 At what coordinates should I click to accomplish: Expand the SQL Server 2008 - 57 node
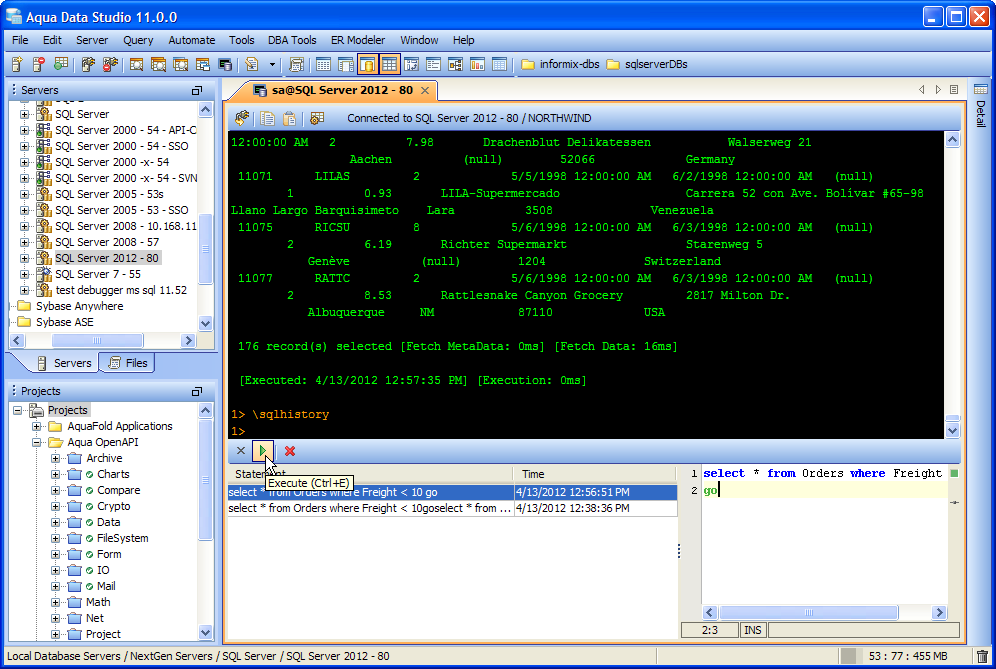(x=24, y=242)
